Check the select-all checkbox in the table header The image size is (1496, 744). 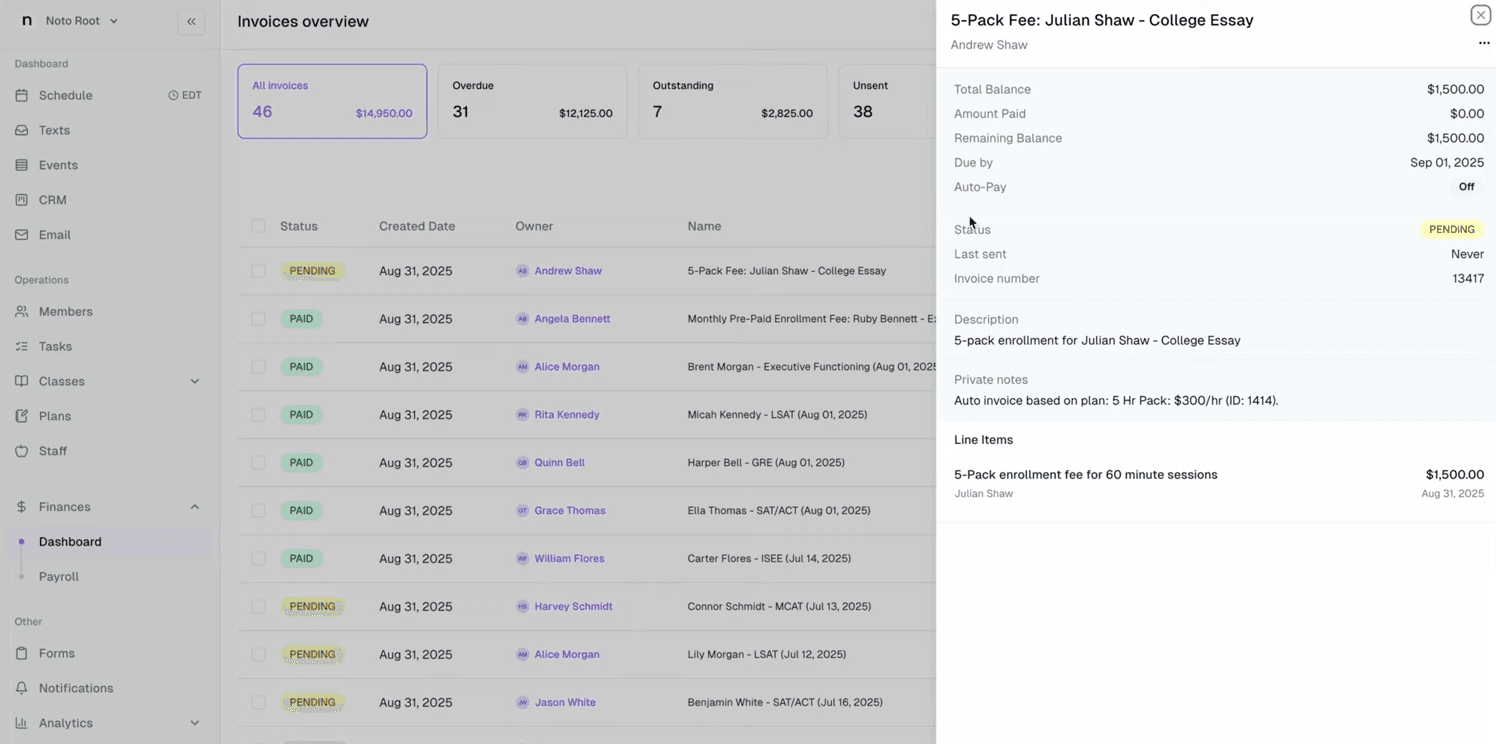[258, 226]
